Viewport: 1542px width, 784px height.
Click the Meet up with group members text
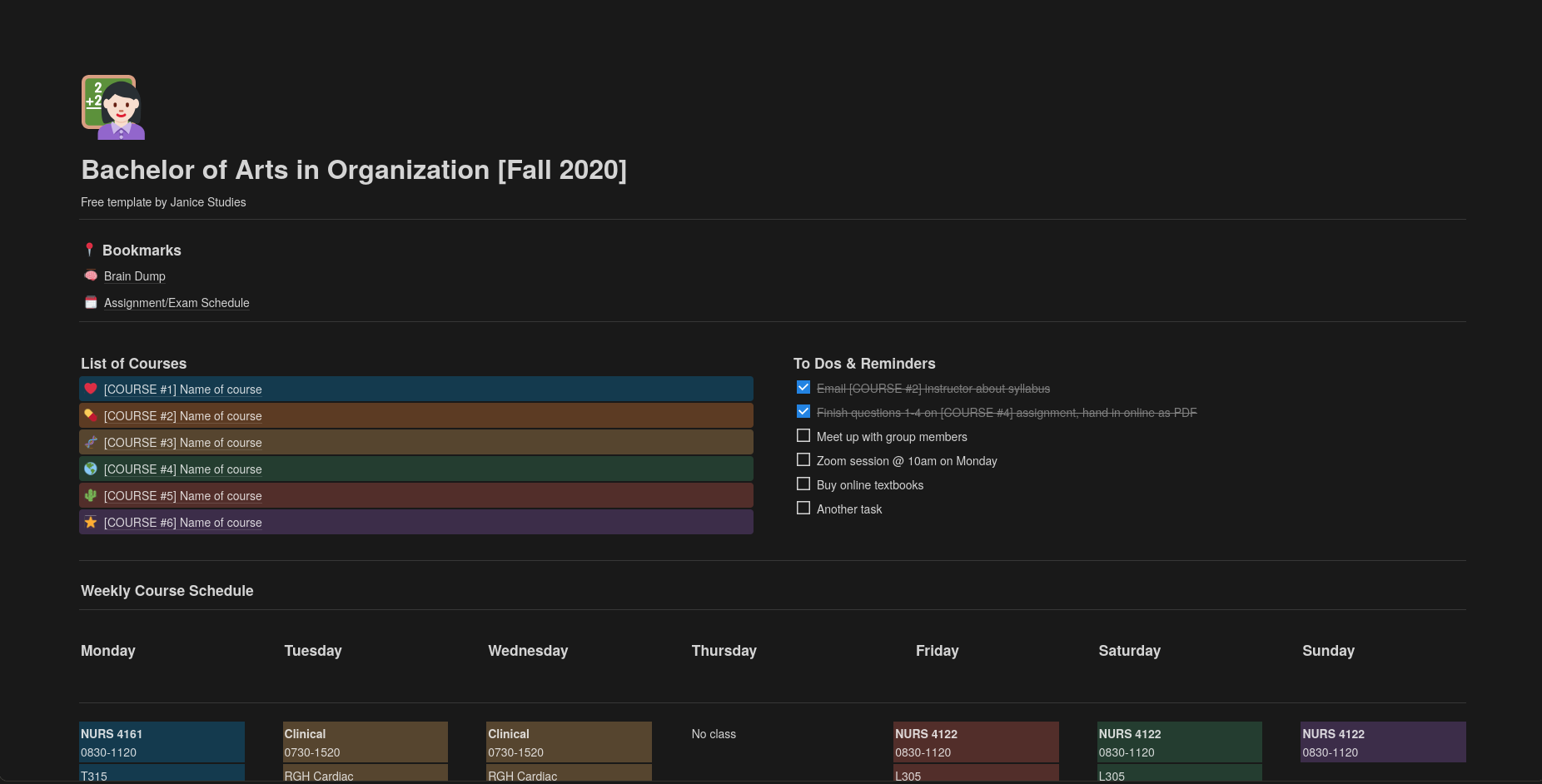pyautogui.click(x=892, y=437)
